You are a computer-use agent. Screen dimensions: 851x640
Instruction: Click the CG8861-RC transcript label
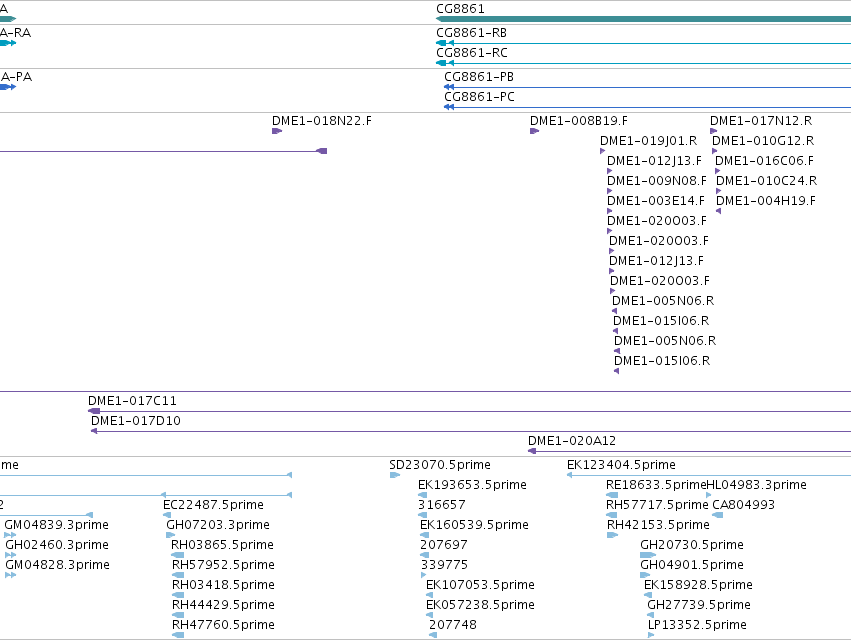tap(472, 53)
